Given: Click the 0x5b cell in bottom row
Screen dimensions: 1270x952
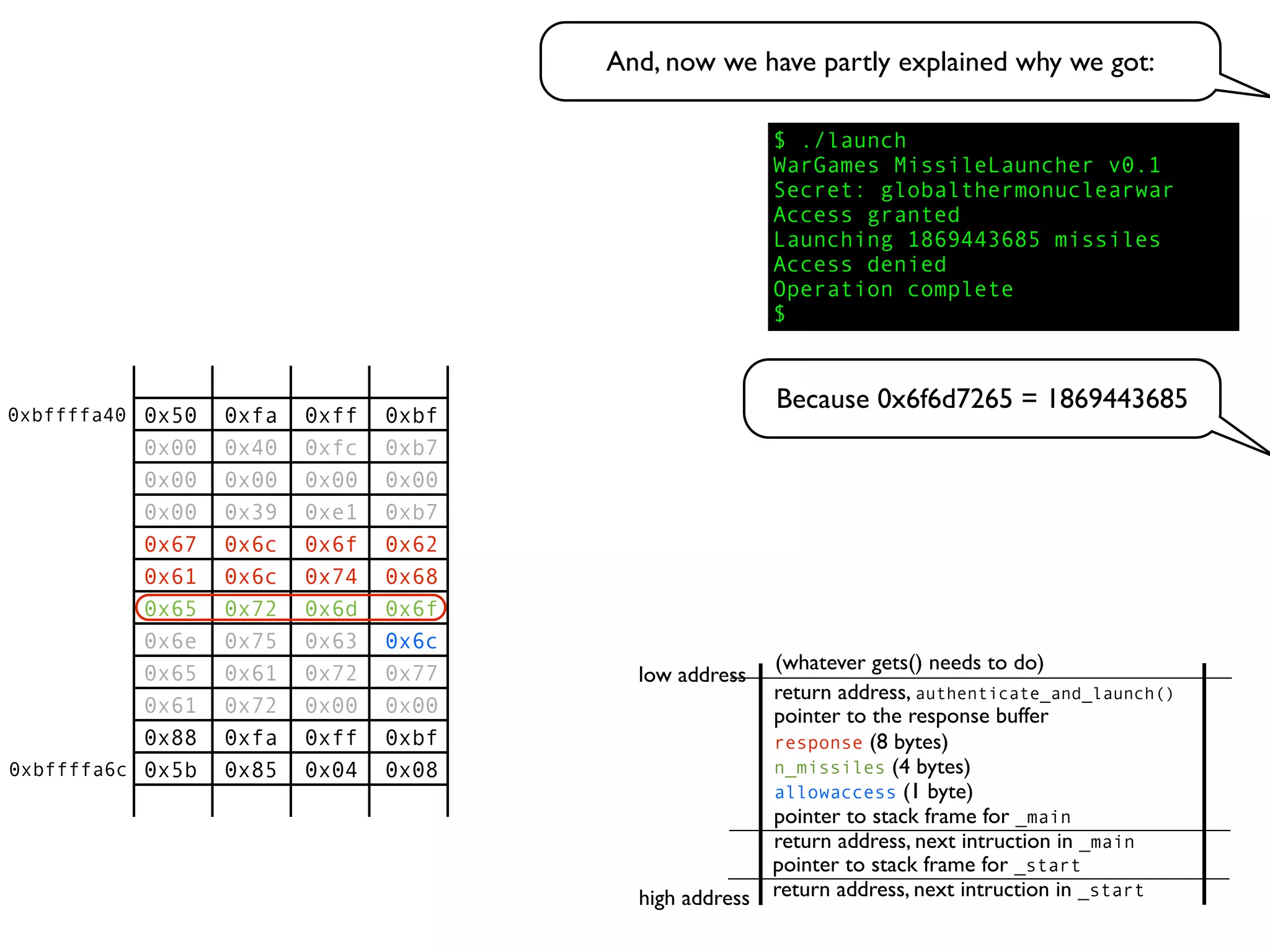Looking at the screenshot, I should [171, 770].
